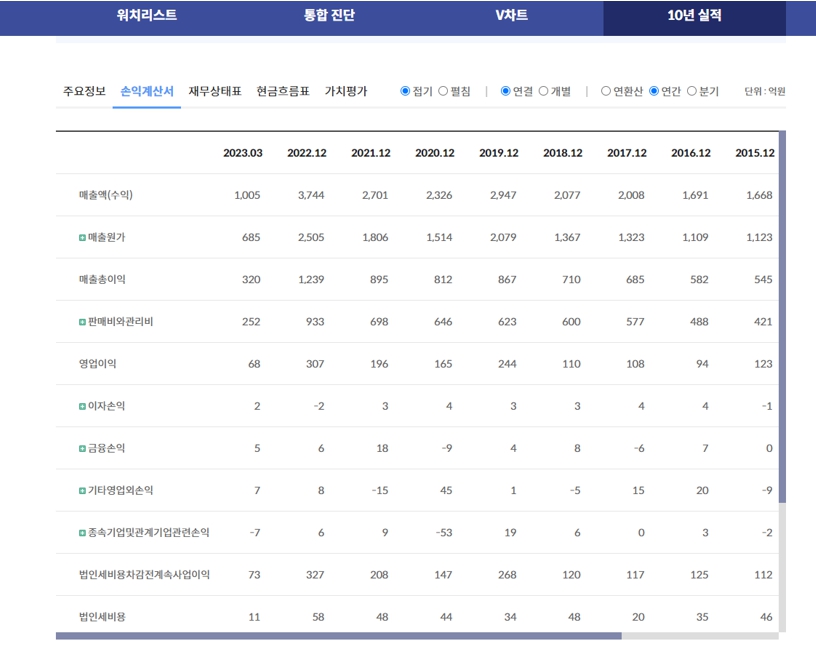Click the 2022.12 column header
This screenshot has height=647, width=816.
pos(307,153)
